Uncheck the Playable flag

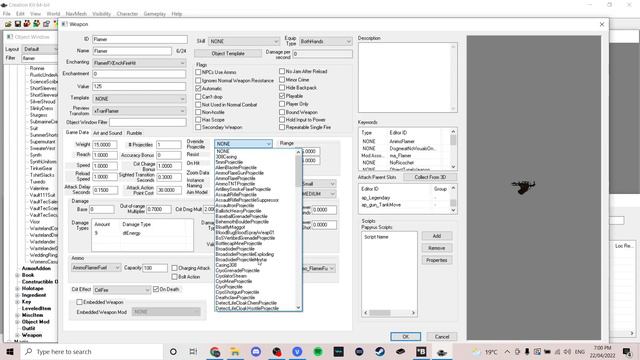point(282,96)
